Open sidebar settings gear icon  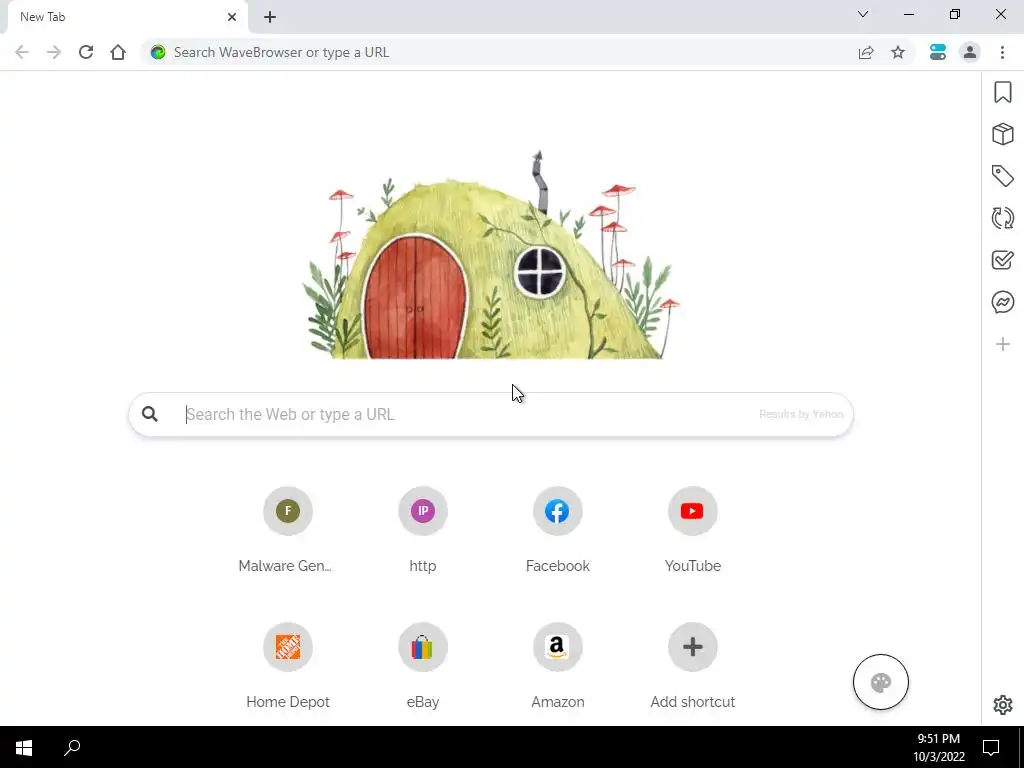[1002, 705]
